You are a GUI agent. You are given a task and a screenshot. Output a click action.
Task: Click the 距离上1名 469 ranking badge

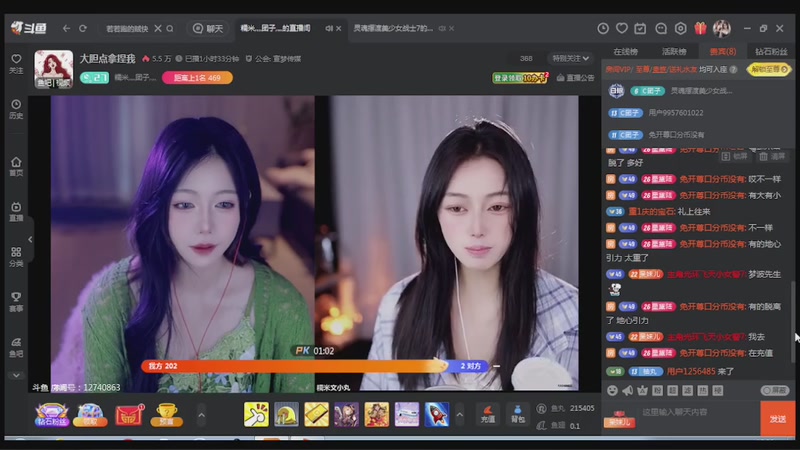[197, 78]
